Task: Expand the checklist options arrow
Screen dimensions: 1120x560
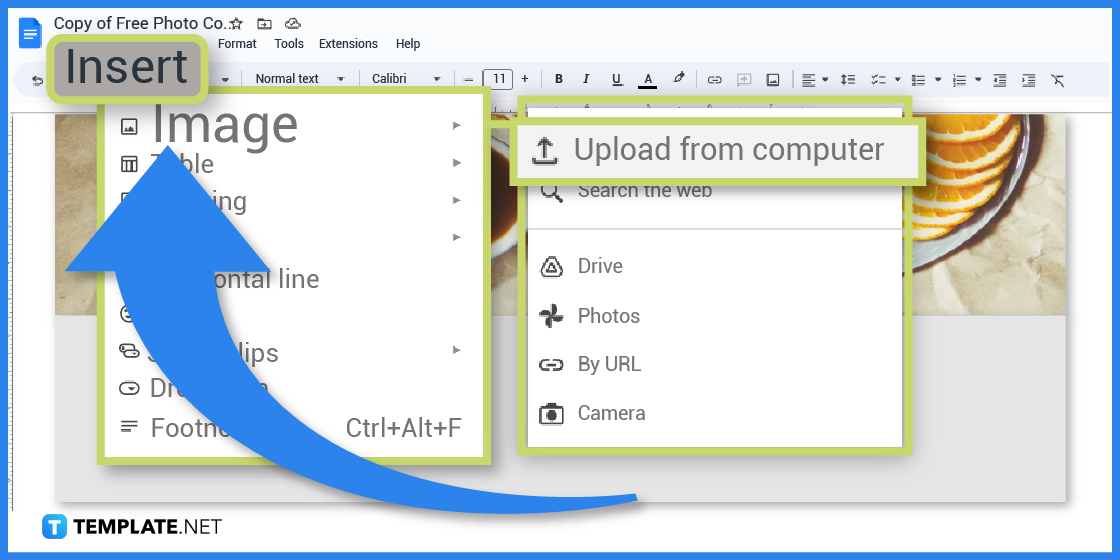Action: point(897,80)
